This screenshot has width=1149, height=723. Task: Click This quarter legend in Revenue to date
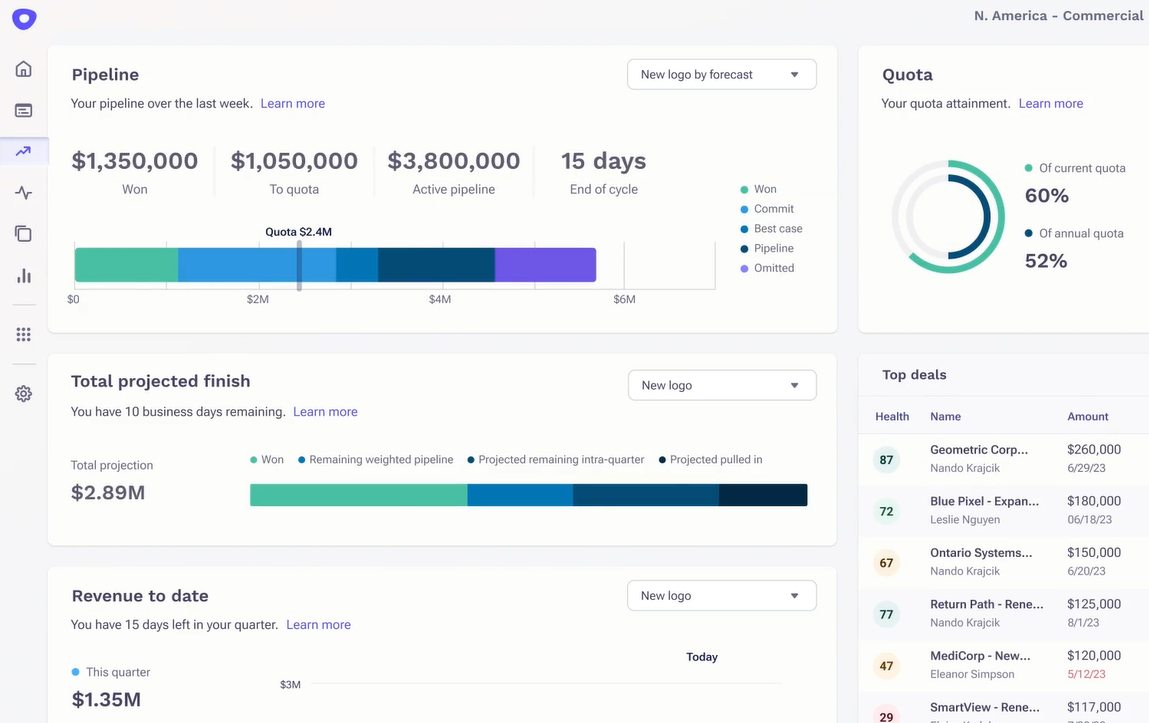[x=111, y=672]
